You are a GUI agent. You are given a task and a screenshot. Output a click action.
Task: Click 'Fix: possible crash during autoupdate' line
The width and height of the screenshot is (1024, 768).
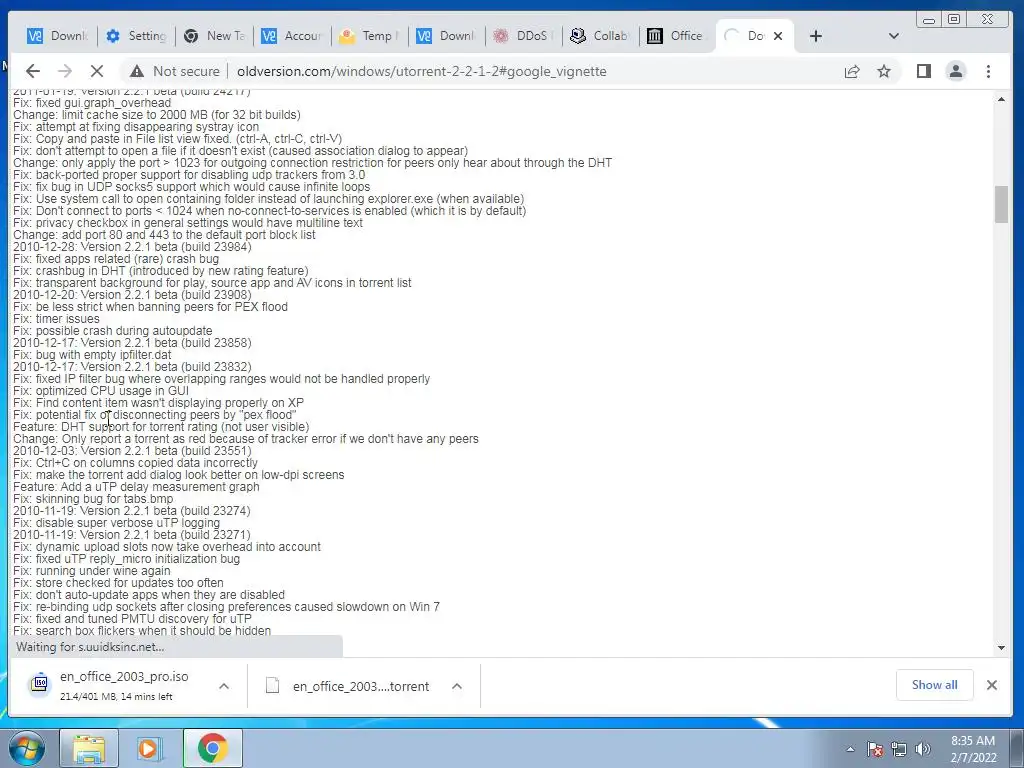112,330
